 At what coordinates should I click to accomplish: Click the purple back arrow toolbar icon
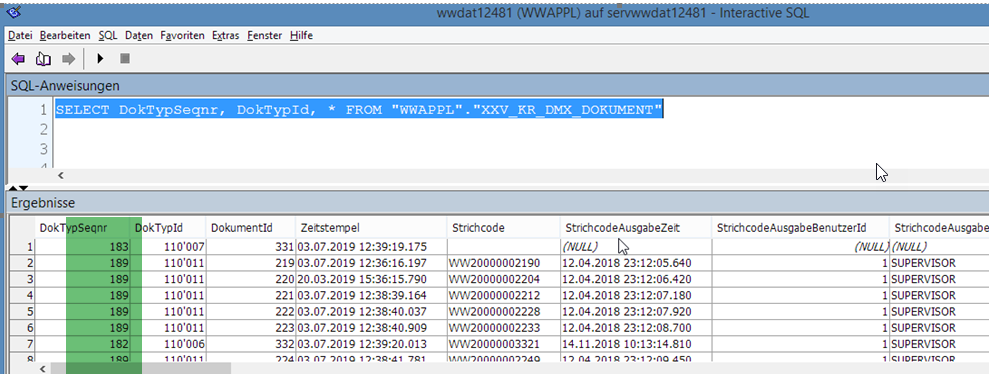point(18,59)
